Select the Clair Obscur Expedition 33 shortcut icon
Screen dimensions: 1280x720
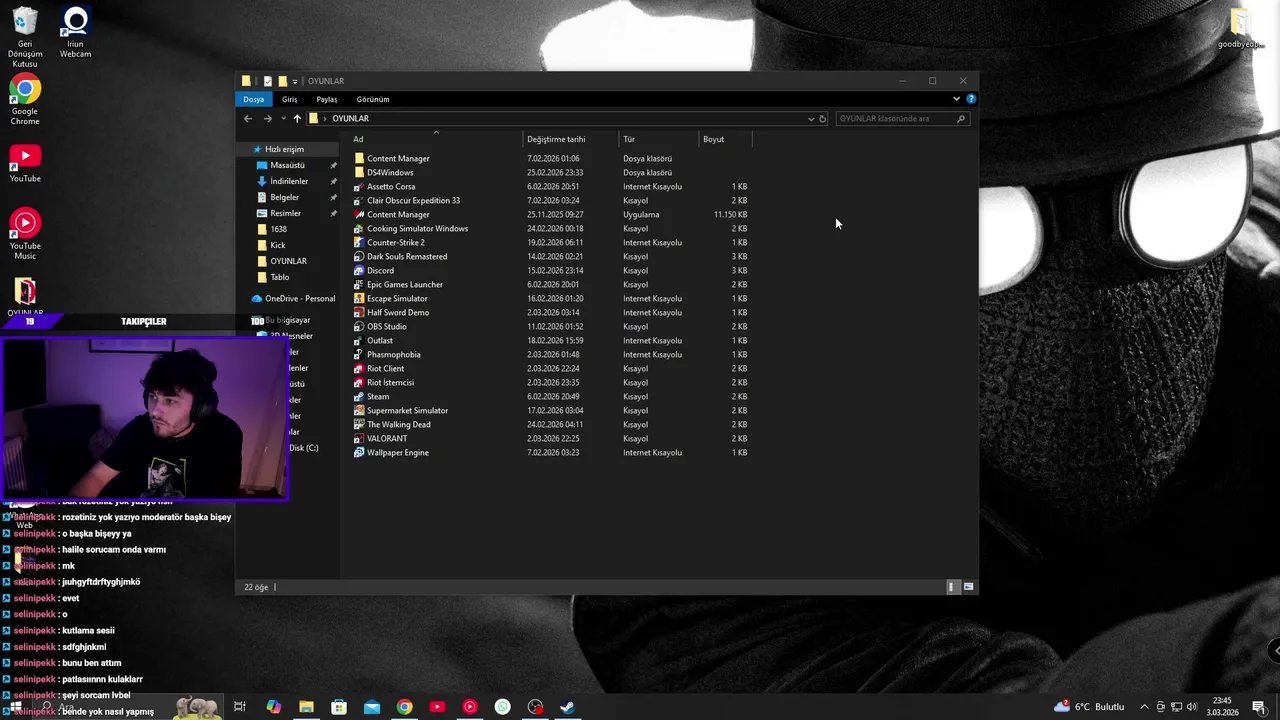coord(359,201)
